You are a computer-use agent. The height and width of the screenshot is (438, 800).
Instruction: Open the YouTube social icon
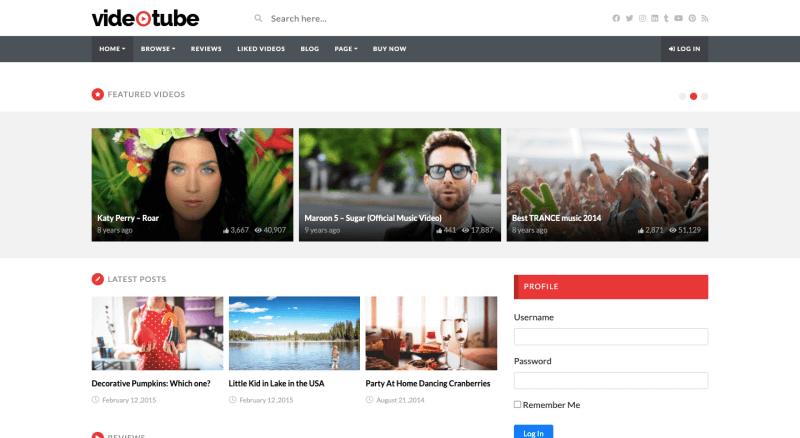coord(679,18)
